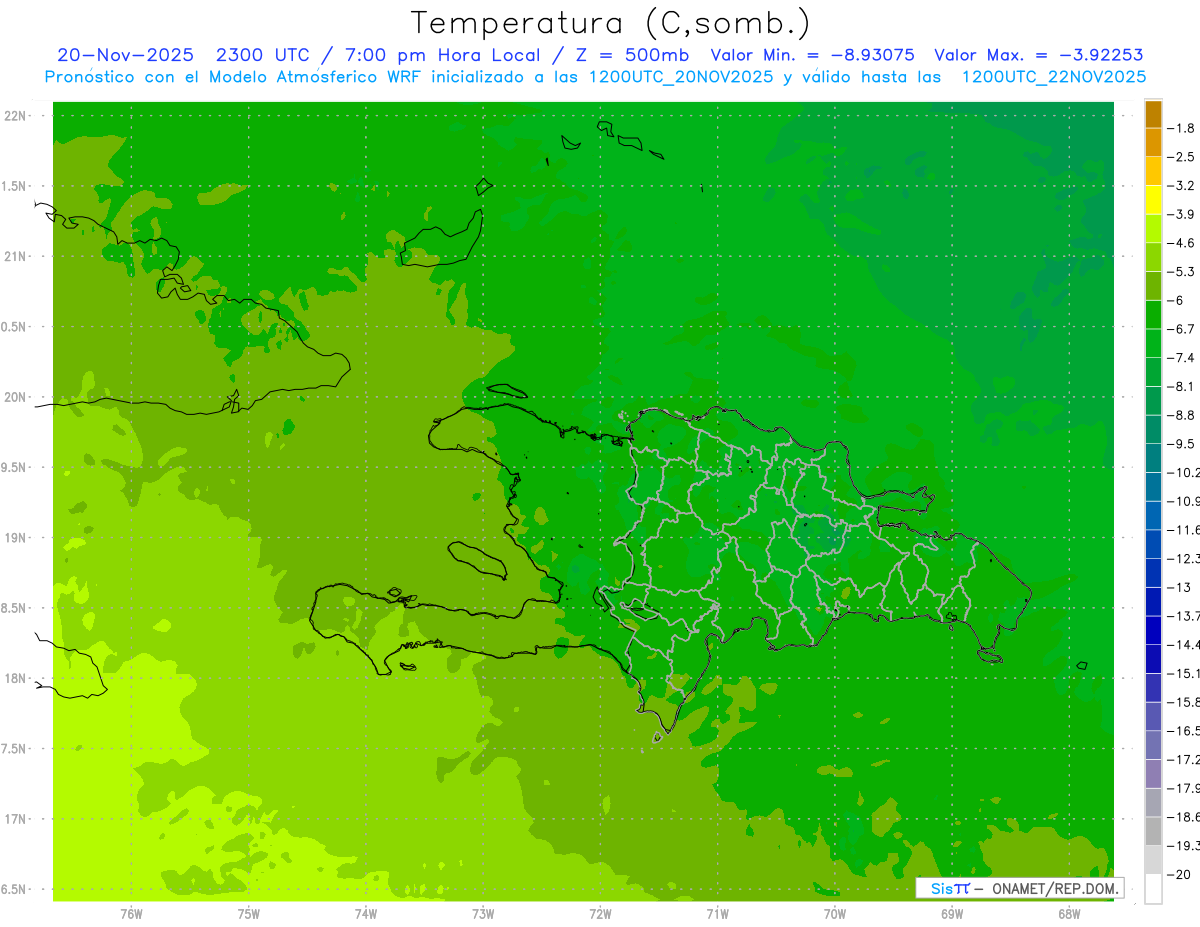Pick the blue swatch between -11.6 and -12.3
This screenshot has width=1200, height=927.
tap(1153, 545)
